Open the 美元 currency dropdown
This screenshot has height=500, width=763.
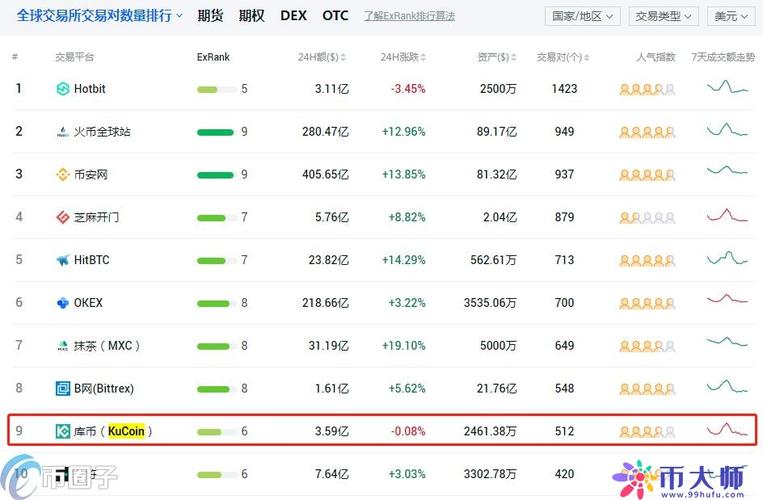tap(730, 16)
